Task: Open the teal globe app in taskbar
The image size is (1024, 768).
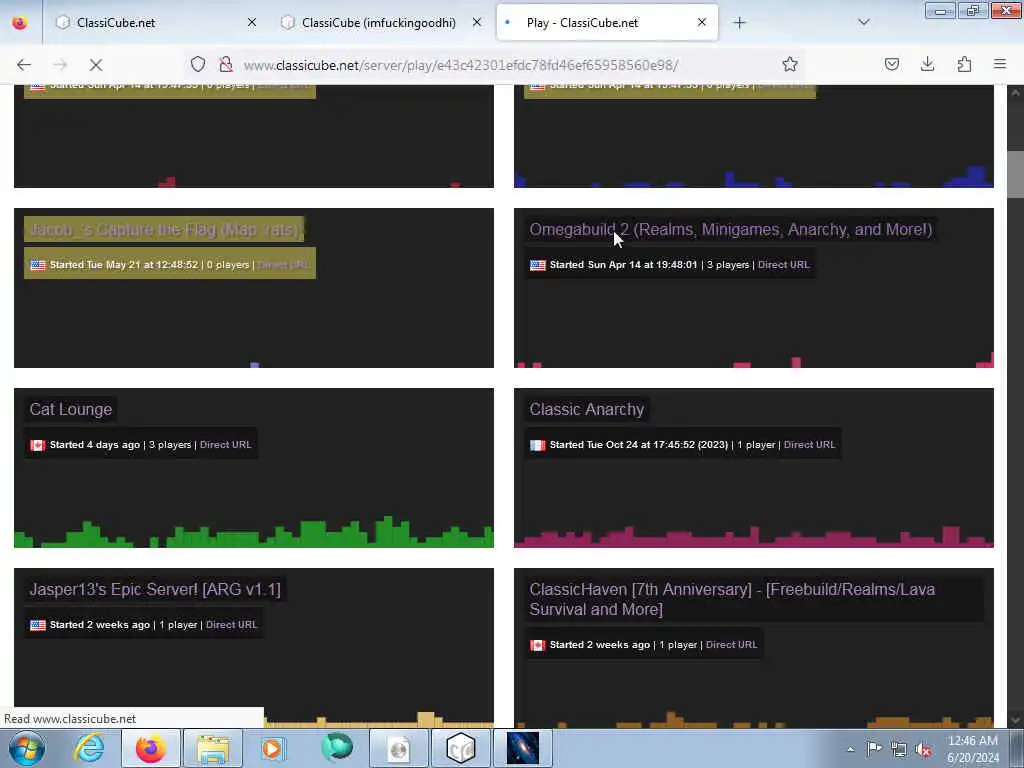Action: [336, 748]
